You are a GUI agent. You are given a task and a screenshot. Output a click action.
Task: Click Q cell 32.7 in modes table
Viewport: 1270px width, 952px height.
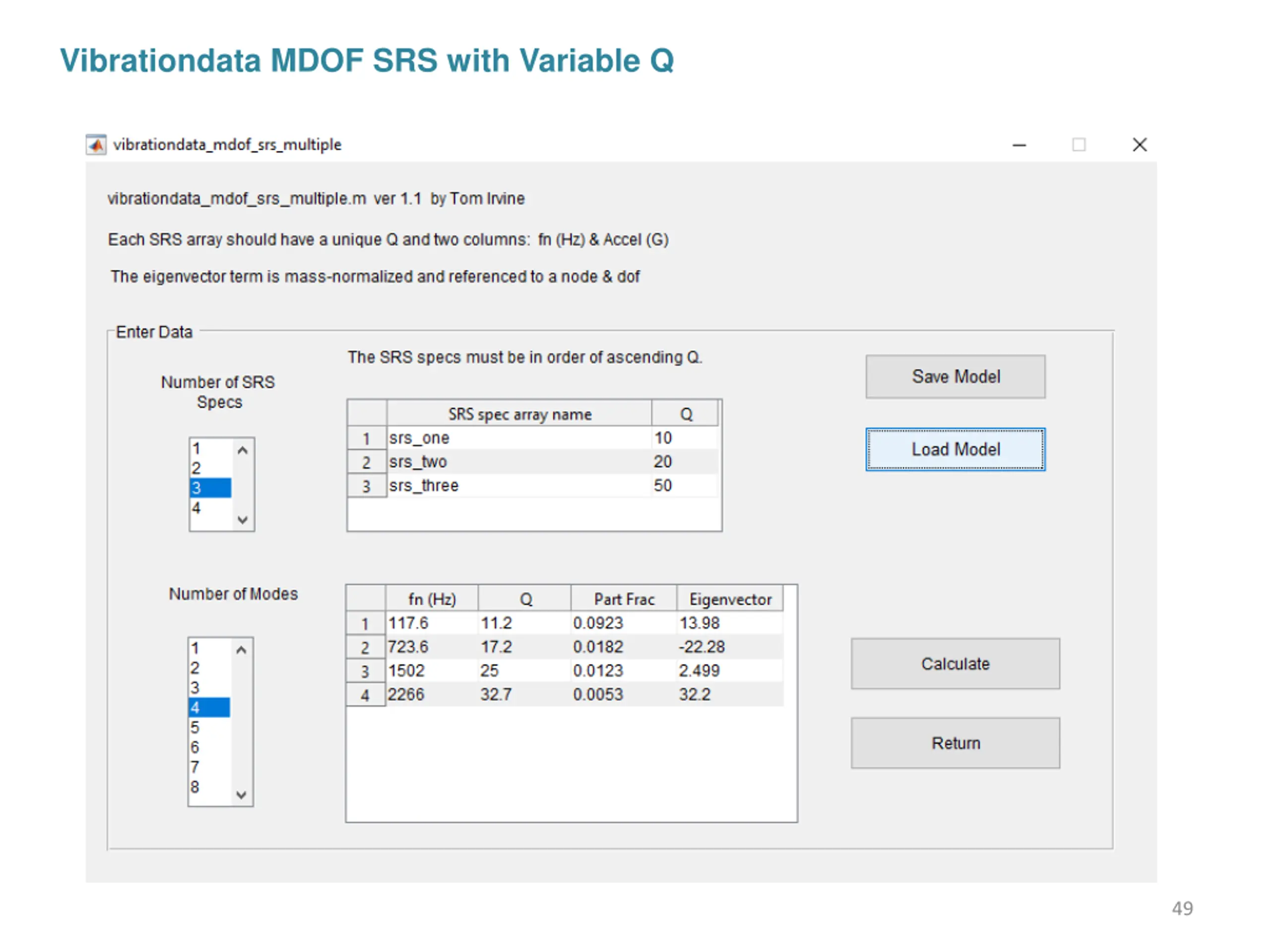click(525, 694)
